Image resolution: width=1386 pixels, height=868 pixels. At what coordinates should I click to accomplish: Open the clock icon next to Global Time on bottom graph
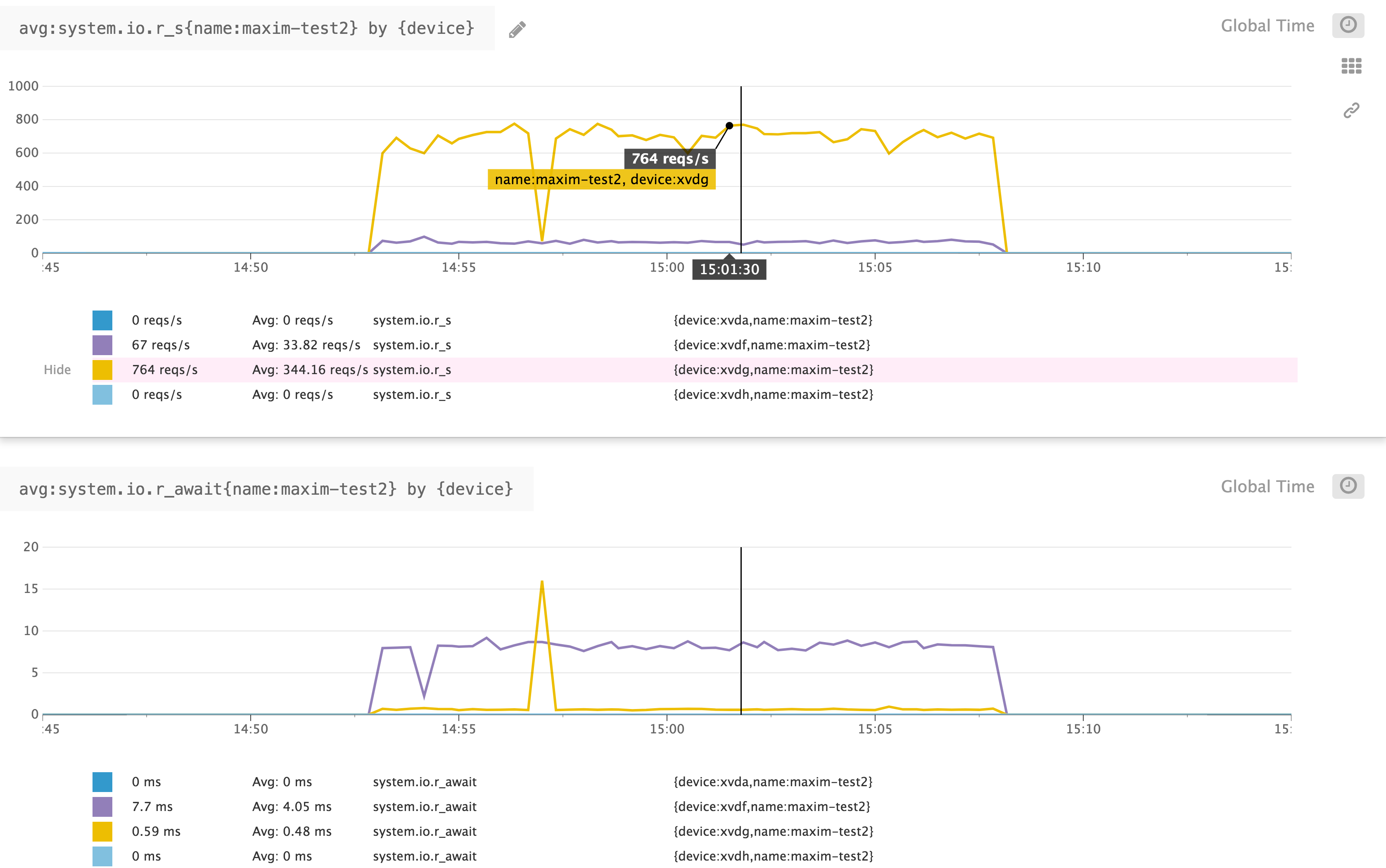(1349, 486)
